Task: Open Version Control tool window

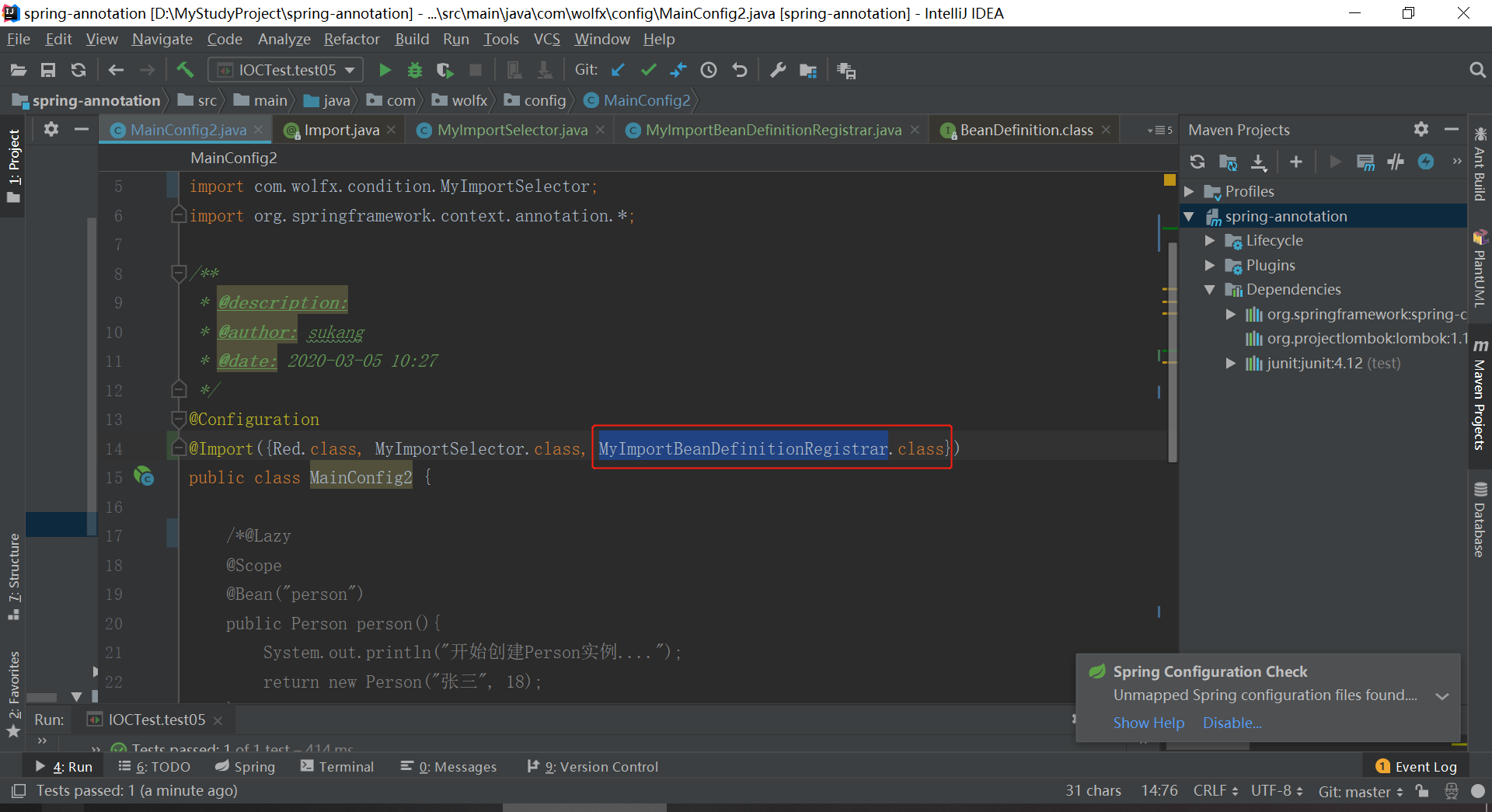Action: (x=592, y=767)
